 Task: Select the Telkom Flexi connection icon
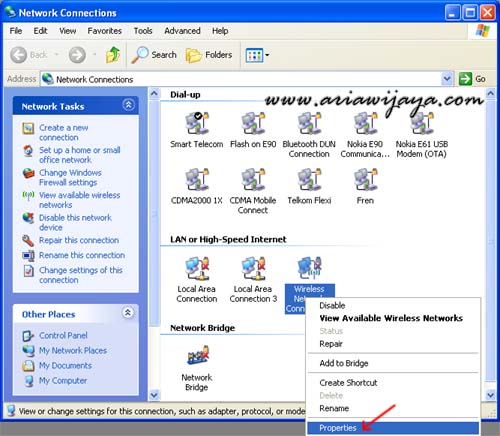309,179
